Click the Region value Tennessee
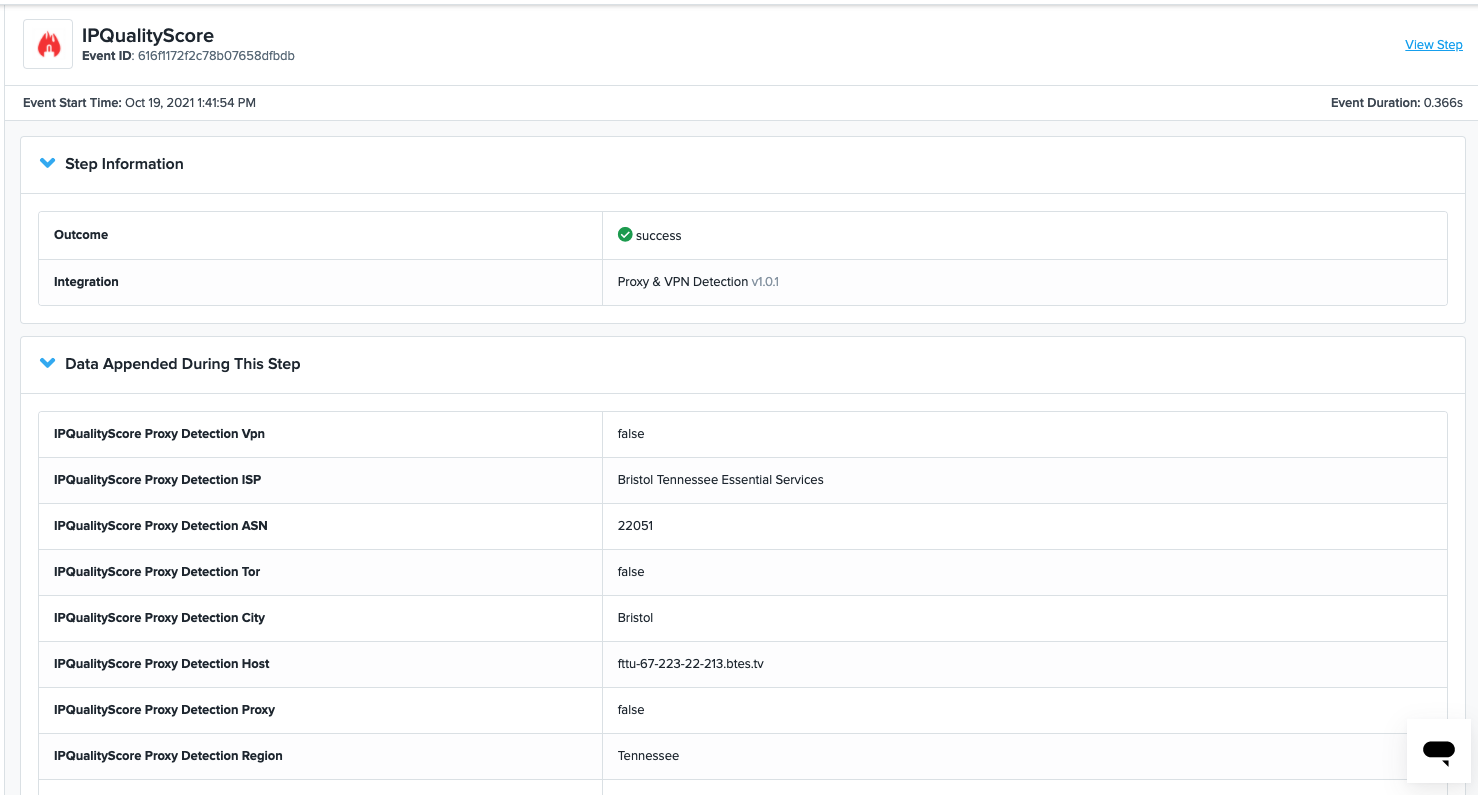This screenshot has height=795, width=1478. pos(648,756)
